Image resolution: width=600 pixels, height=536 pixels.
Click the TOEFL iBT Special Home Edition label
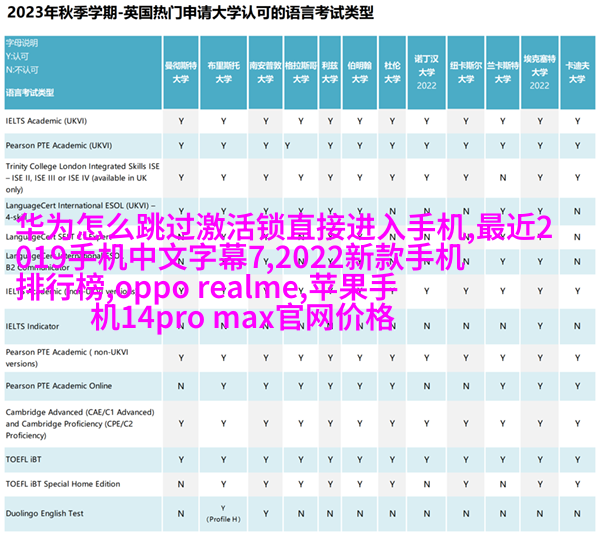pos(63,484)
